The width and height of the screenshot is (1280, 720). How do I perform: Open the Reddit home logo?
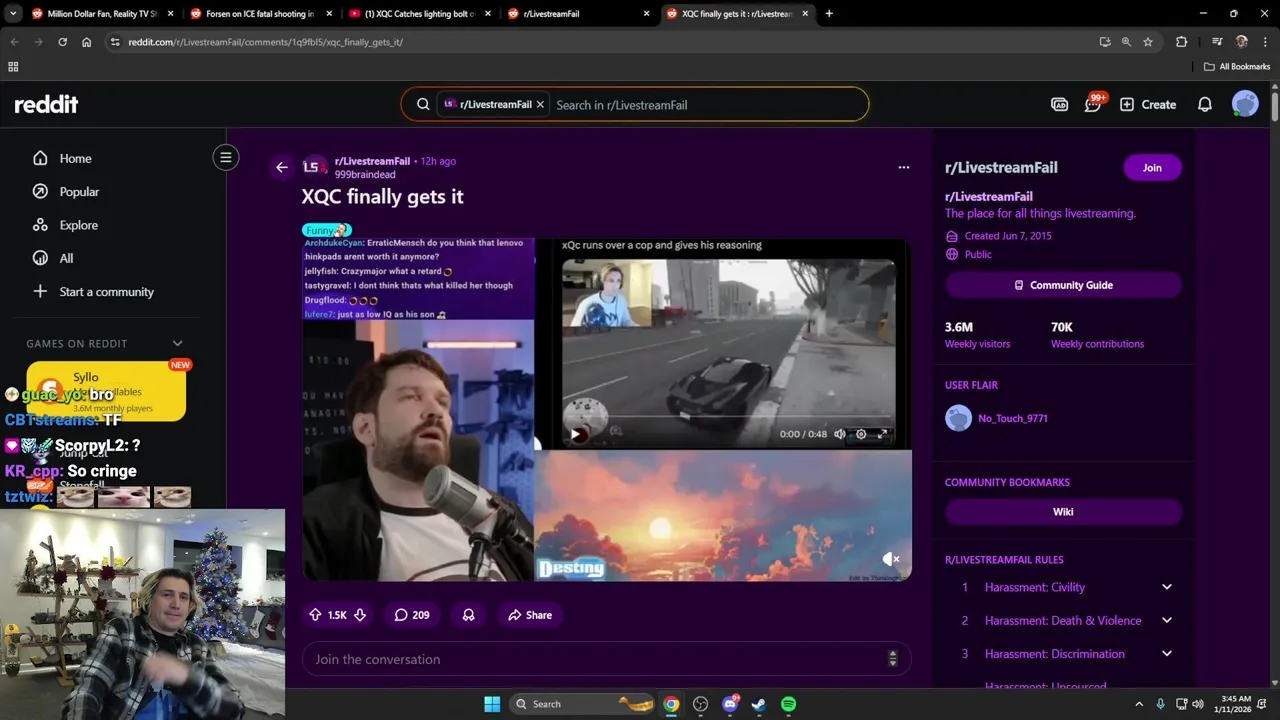(x=46, y=104)
